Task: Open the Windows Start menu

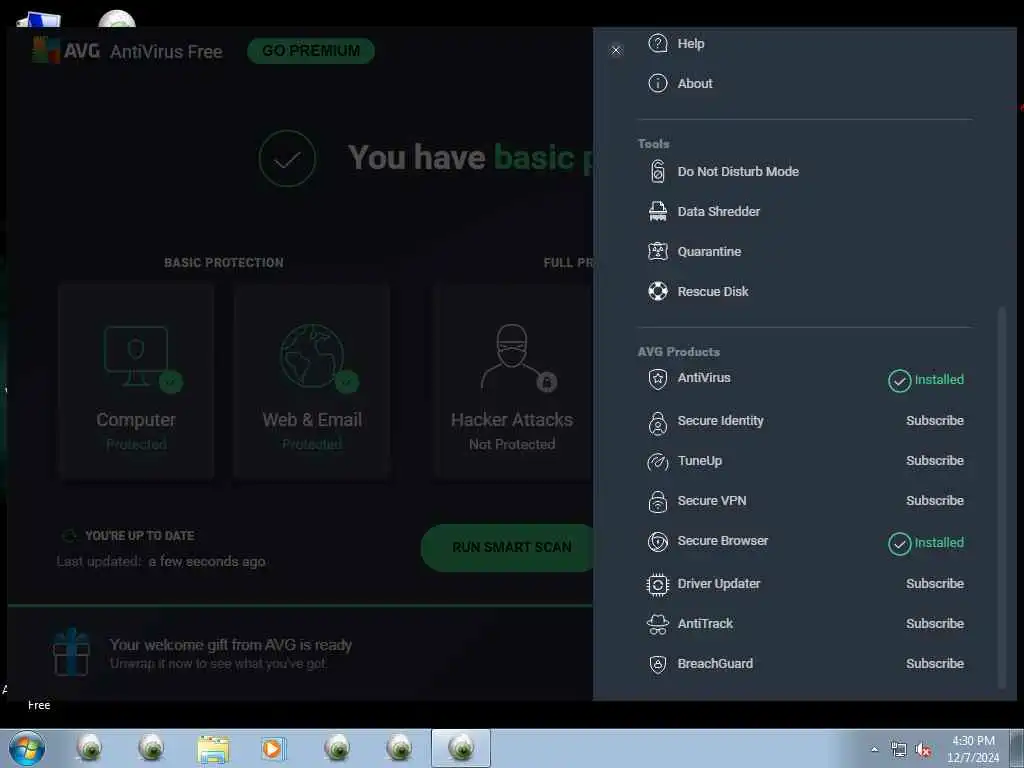Action: [x=27, y=748]
